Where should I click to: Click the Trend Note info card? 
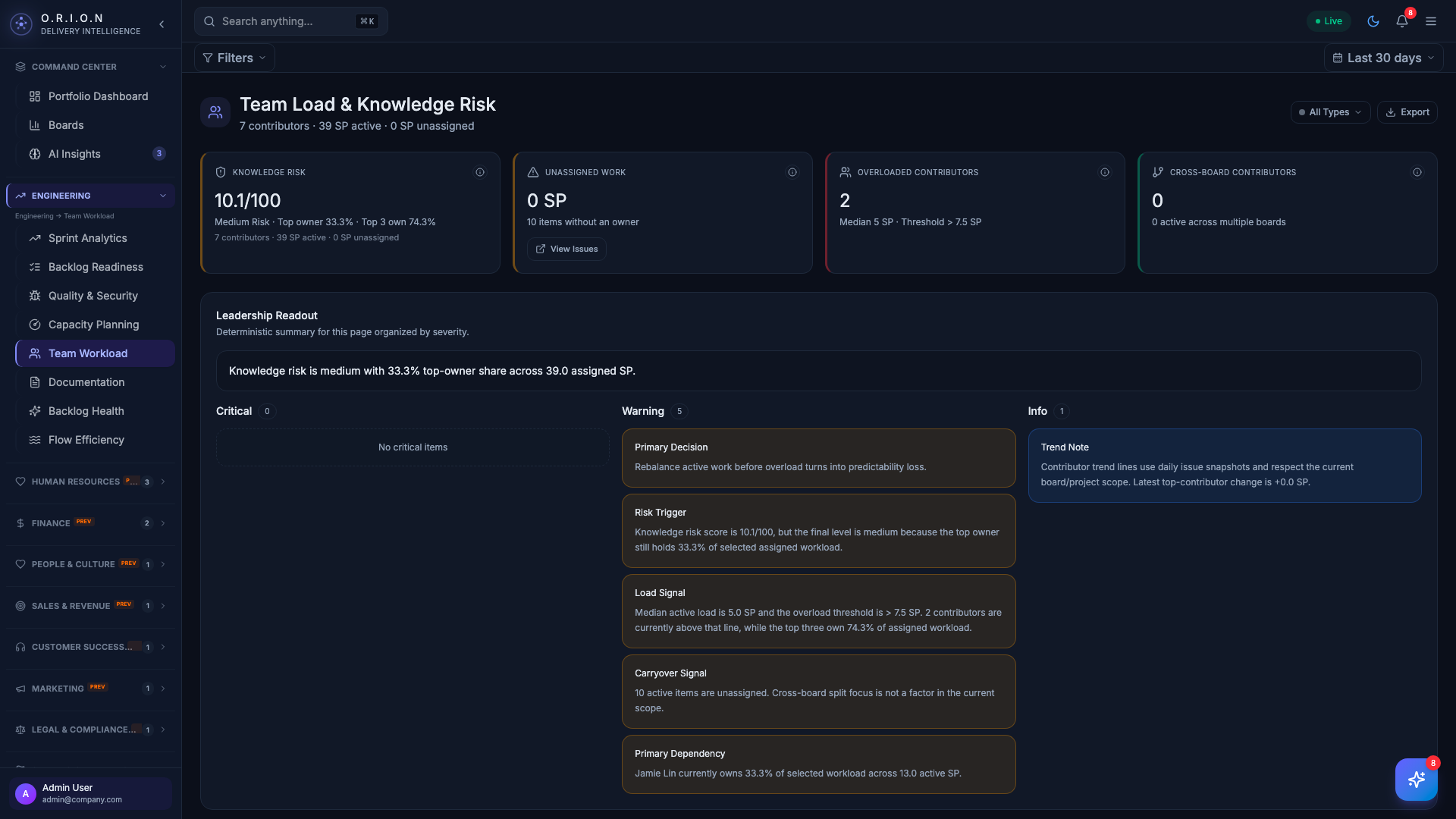(x=1225, y=466)
